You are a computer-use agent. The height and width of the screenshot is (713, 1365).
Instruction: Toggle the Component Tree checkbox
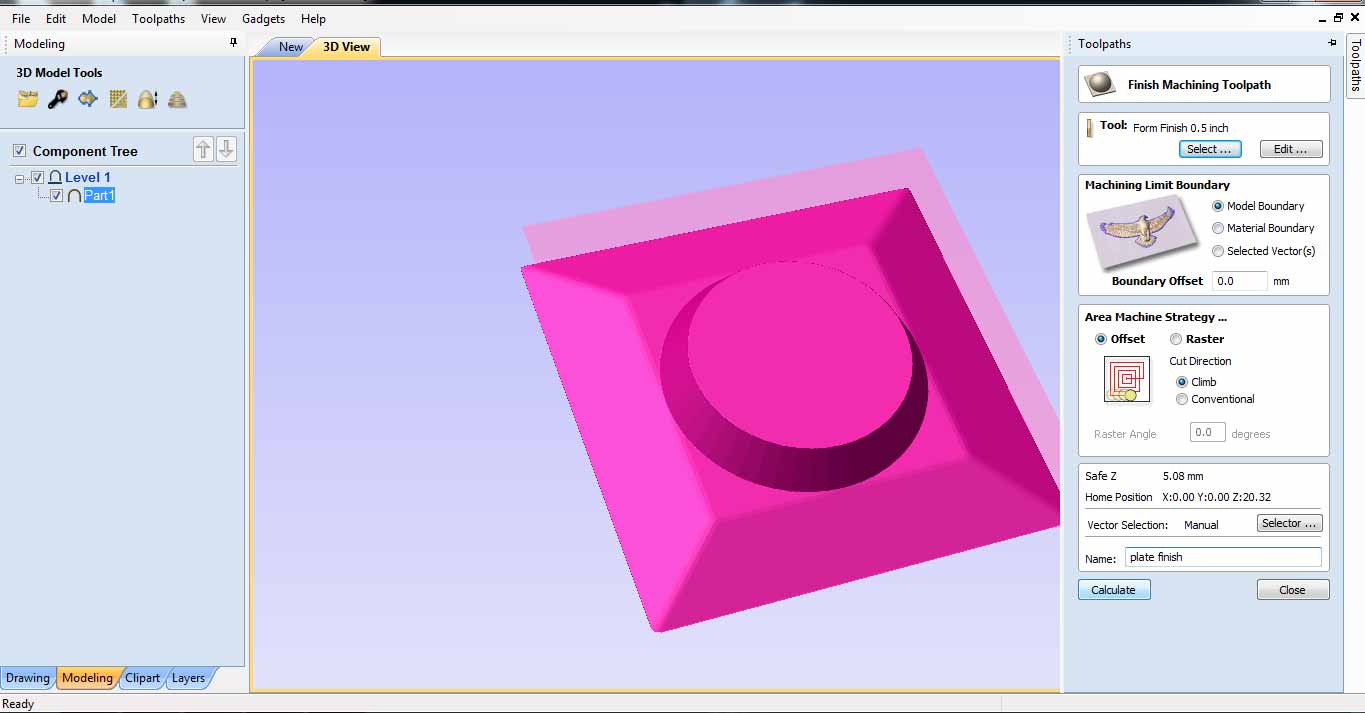[19, 151]
